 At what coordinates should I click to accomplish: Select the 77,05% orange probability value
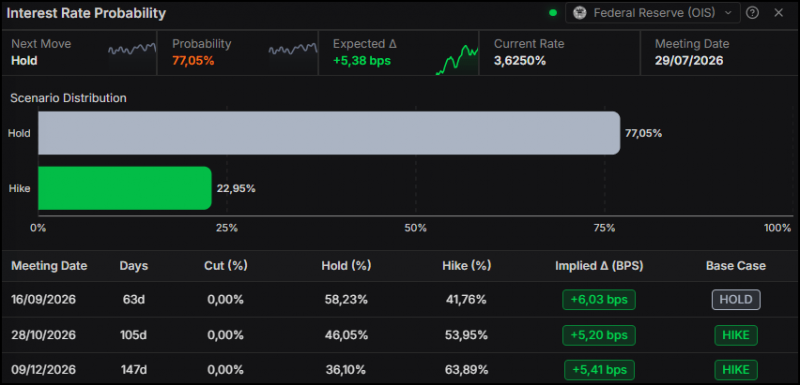pyautogui.click(x=193, y=61)
